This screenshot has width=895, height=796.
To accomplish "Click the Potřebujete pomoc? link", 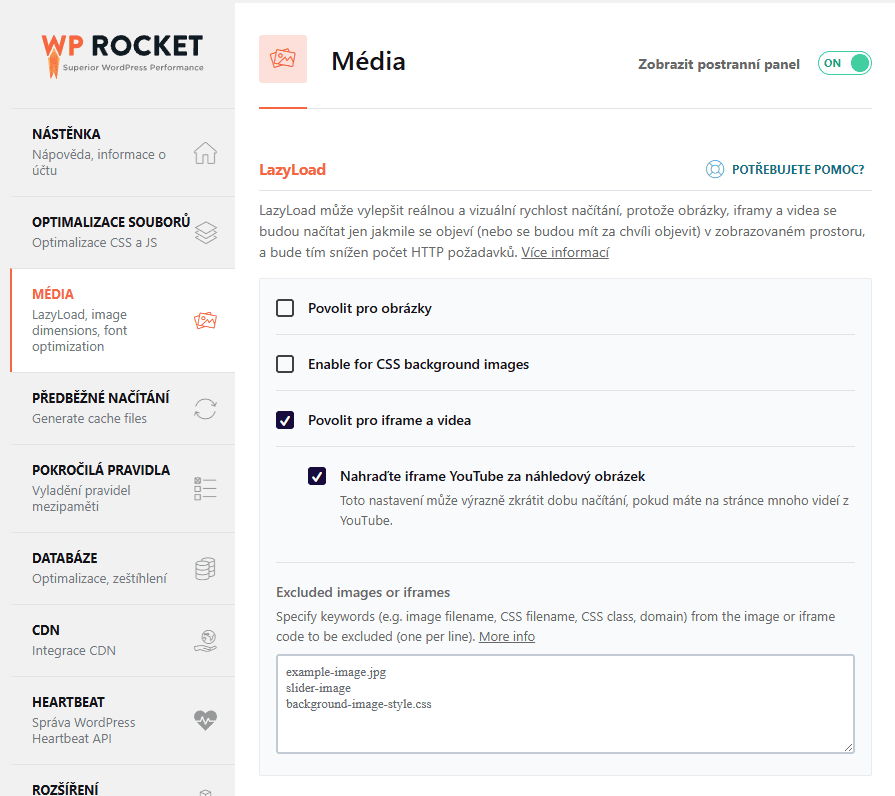I will pos(797,169).
